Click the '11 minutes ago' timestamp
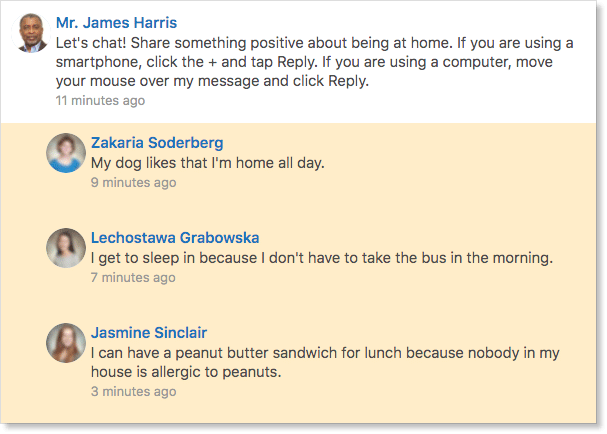This screenshot has width=607, height=434. 100,100
